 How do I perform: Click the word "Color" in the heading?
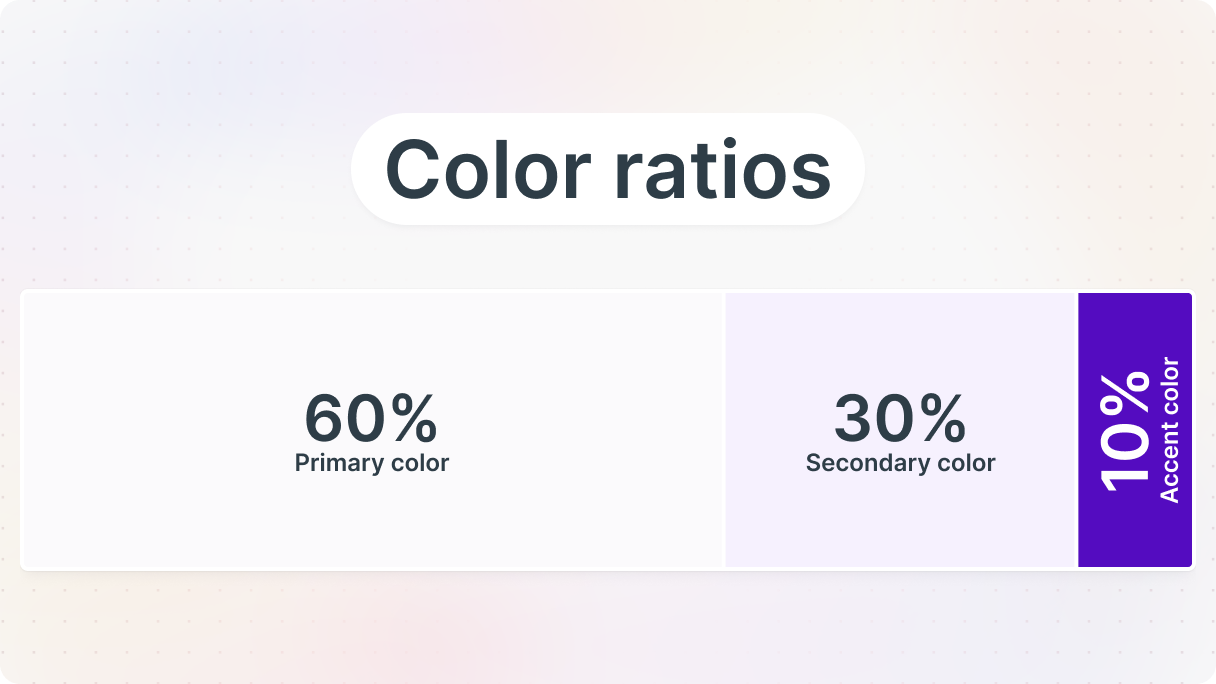(x=487, y=169)
